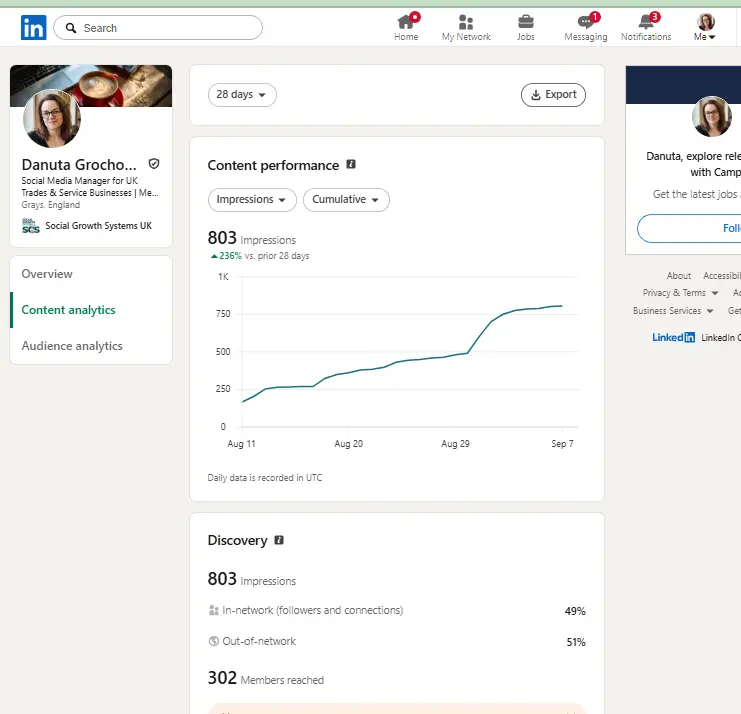This screenshot has height=714, width=741.
Task: Click the Out-of-network globe icon
Action: [214, 641]
